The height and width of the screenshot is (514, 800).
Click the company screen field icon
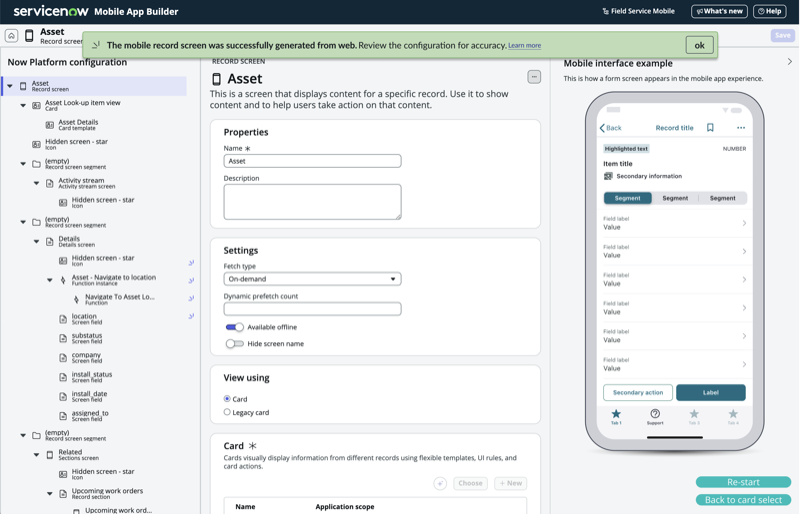pos(63,358)
